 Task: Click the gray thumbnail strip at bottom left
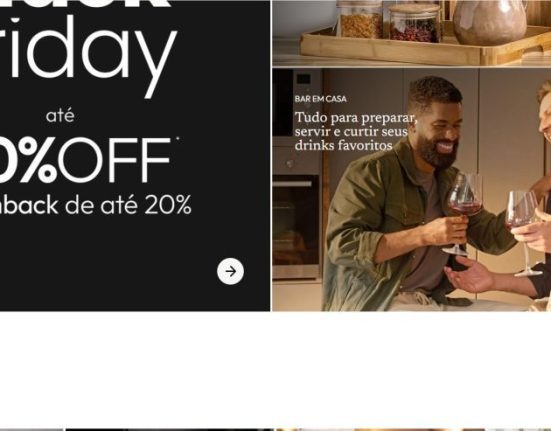tap(32, 430)
